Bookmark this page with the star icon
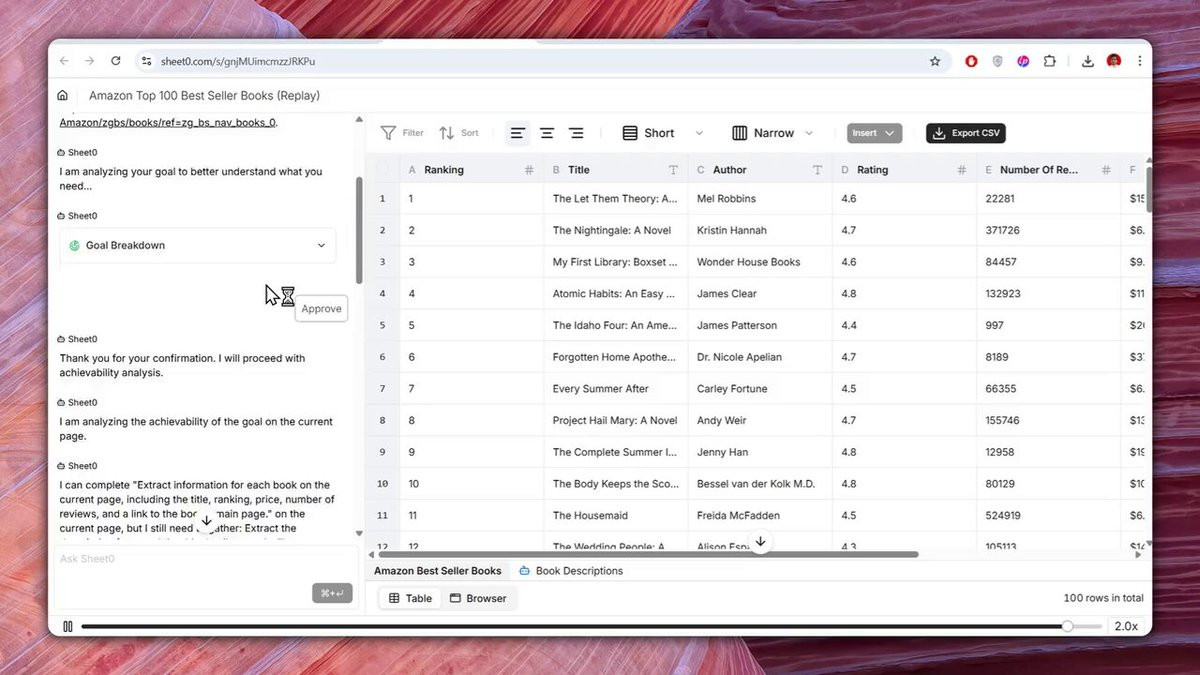 click(935, 61)
